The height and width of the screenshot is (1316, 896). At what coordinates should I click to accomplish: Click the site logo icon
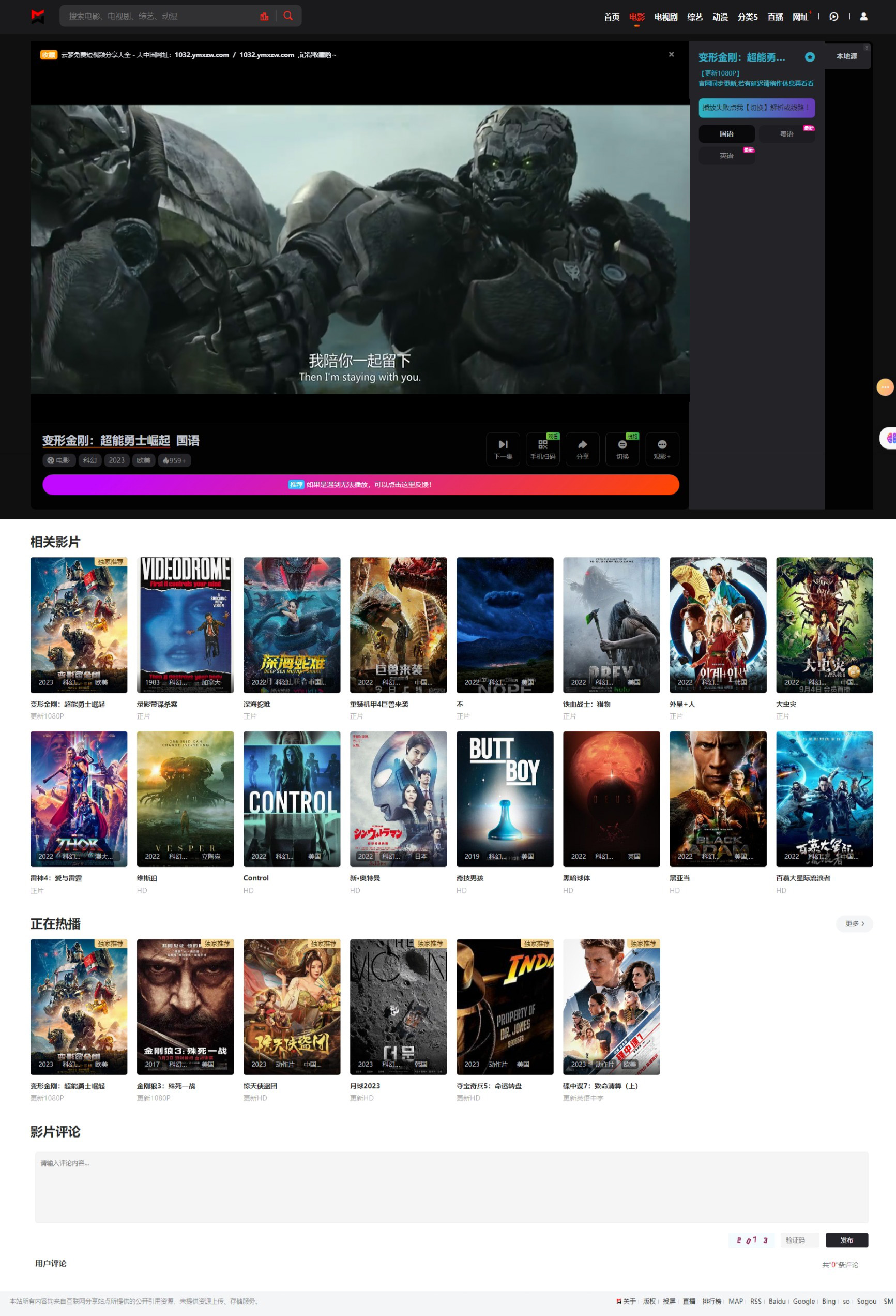37,17
